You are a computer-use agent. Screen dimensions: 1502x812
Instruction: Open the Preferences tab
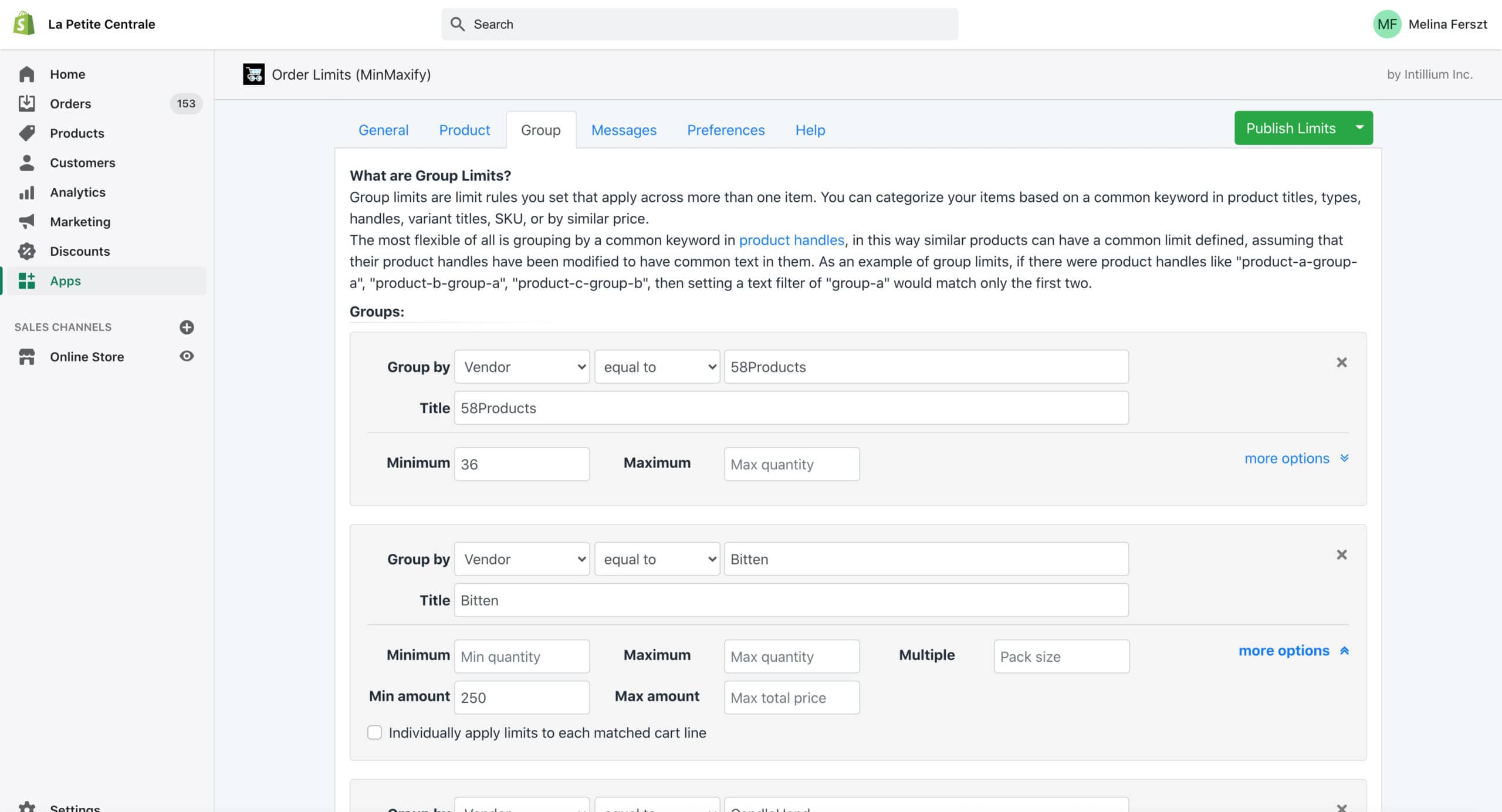pyautogui.click(x=726, y=130)
